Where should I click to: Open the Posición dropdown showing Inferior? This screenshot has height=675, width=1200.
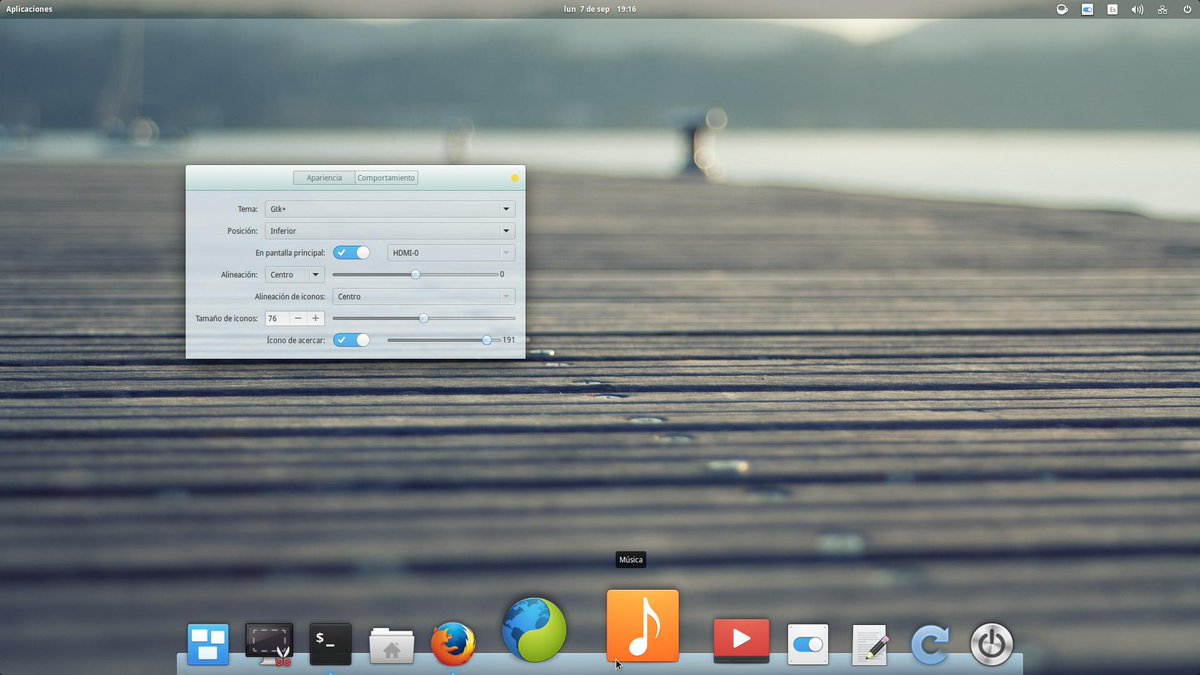click(x=390, y=231)
